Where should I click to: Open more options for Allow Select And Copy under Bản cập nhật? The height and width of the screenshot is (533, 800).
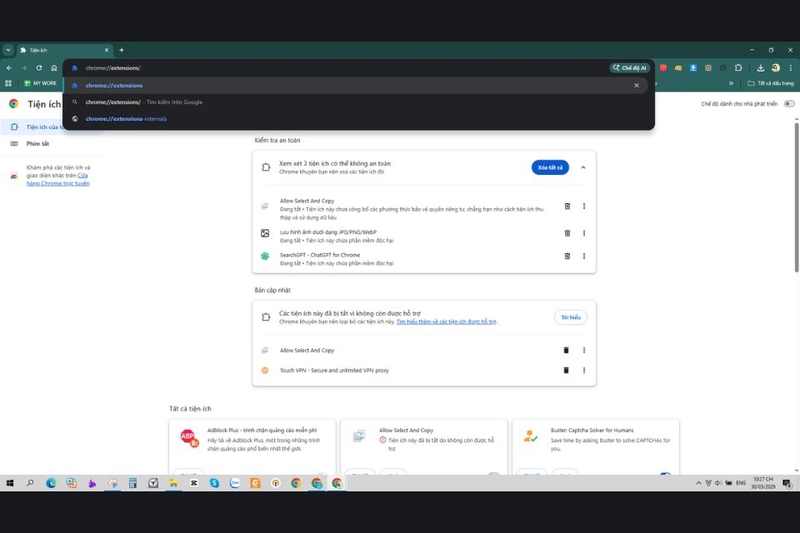pos(584,350)
